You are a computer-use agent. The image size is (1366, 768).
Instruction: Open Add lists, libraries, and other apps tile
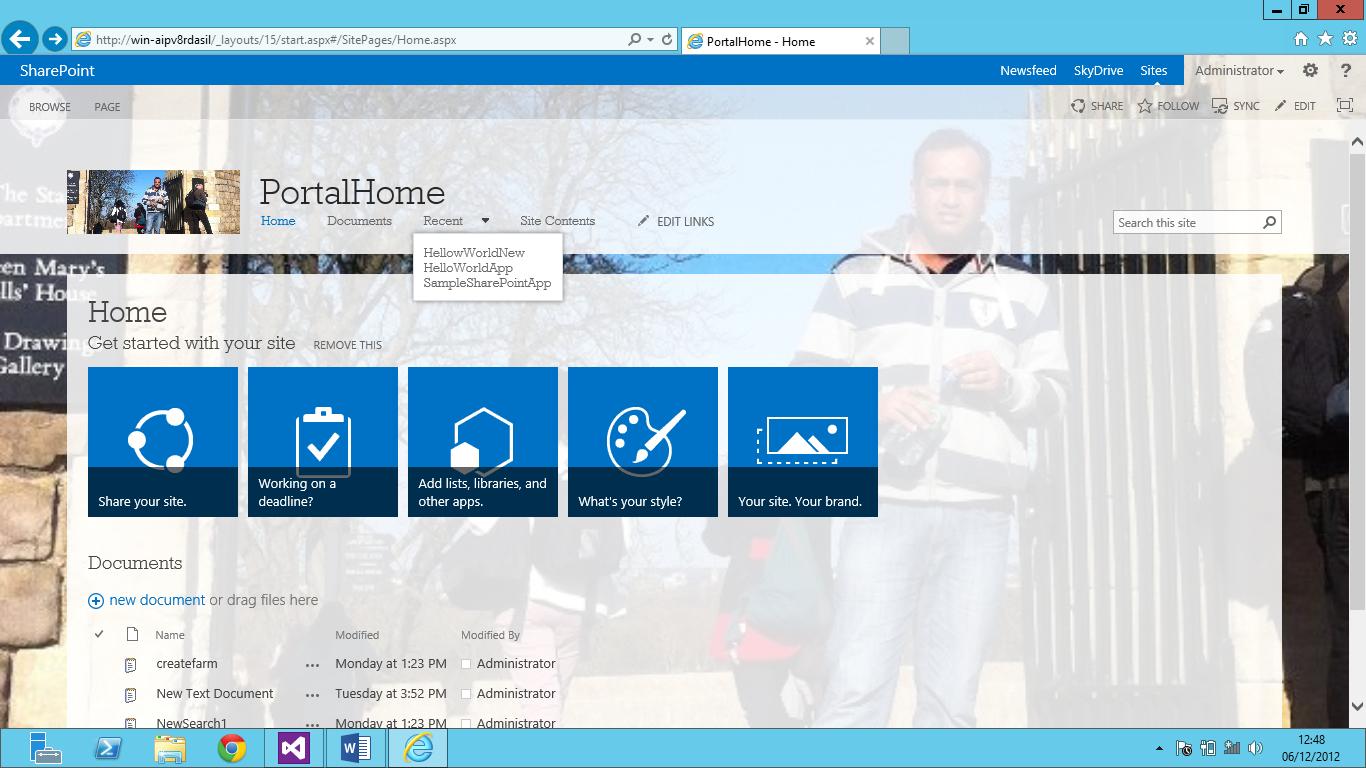click(483, 442)
